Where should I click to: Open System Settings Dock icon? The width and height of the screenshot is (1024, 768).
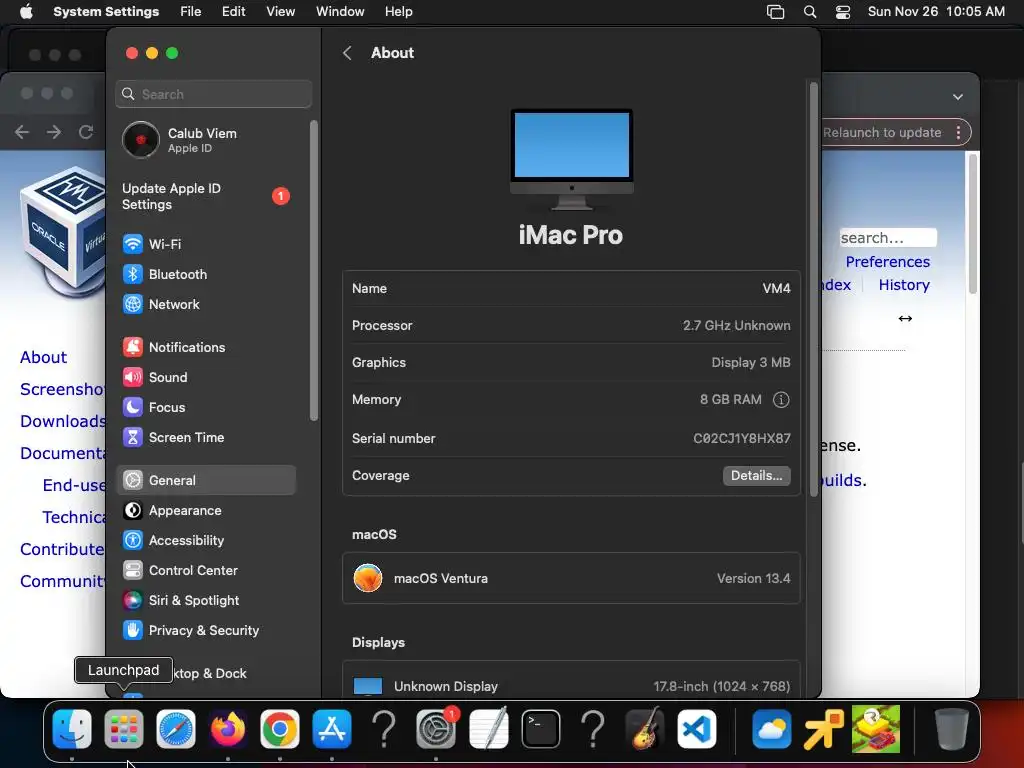pyautogui.click(x=436, y=729)
